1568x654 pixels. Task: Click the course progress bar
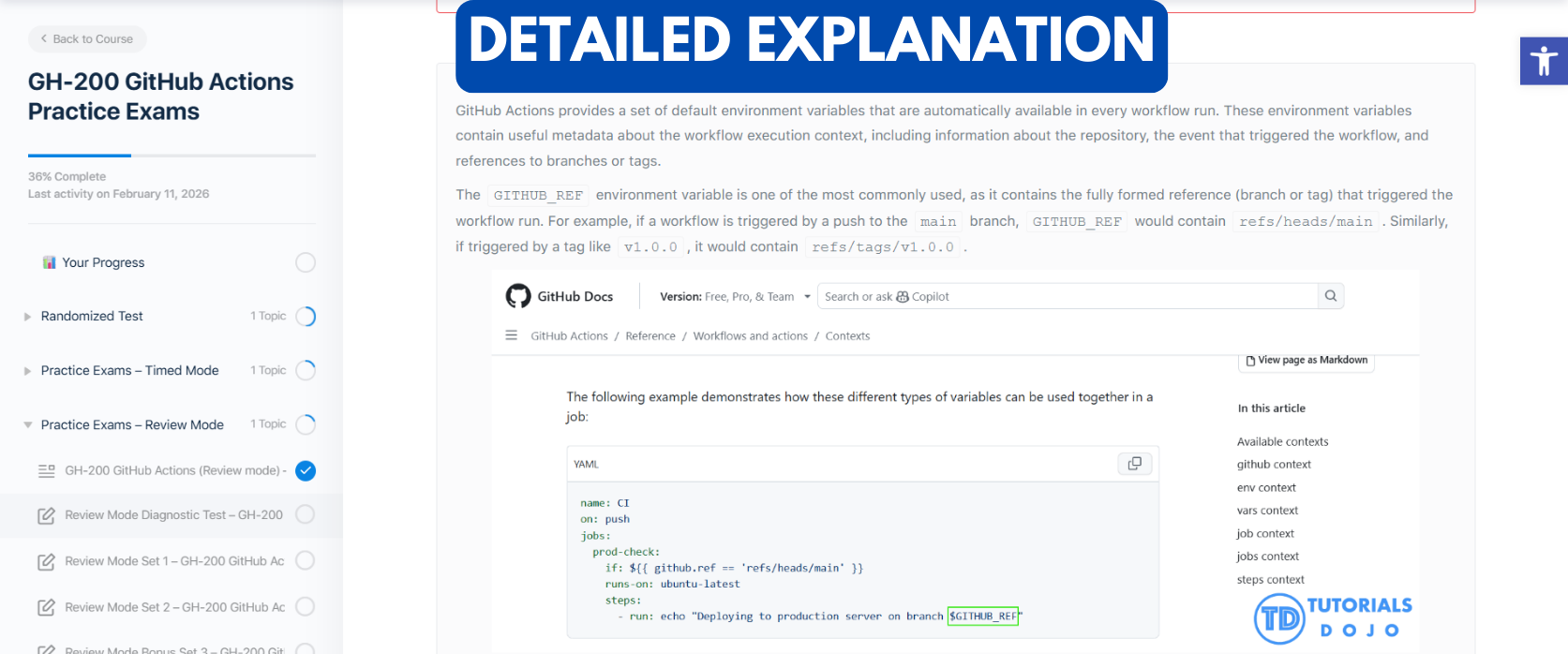tap(172, 156)
